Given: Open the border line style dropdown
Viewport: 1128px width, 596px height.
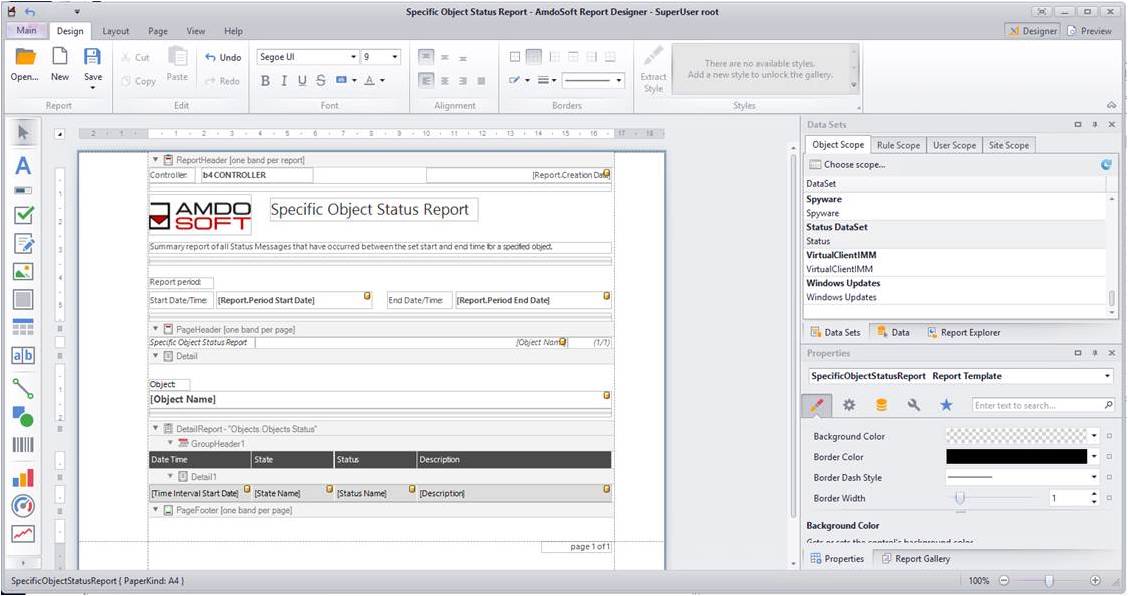Looking at the screenshot, I should (x=619, y=81).
